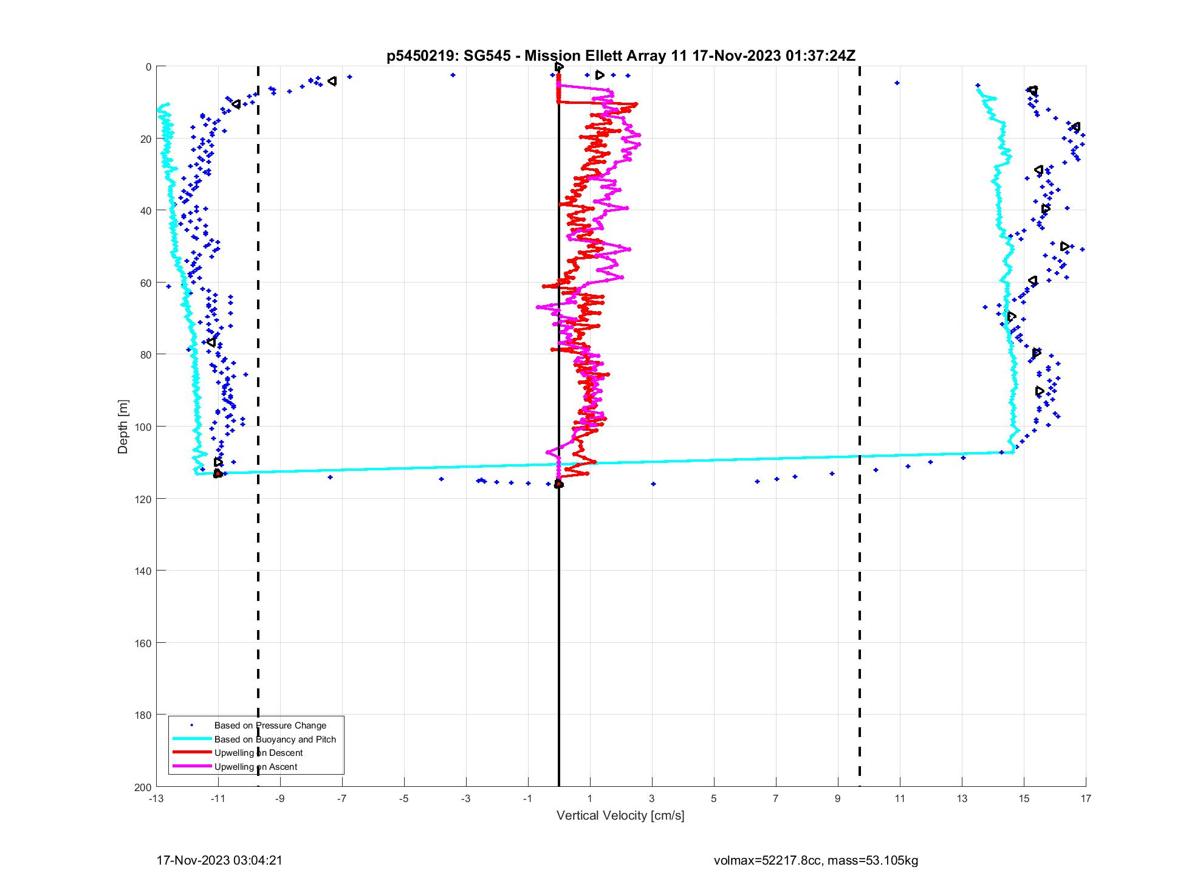Click the y-axis tick label 200

141,787
